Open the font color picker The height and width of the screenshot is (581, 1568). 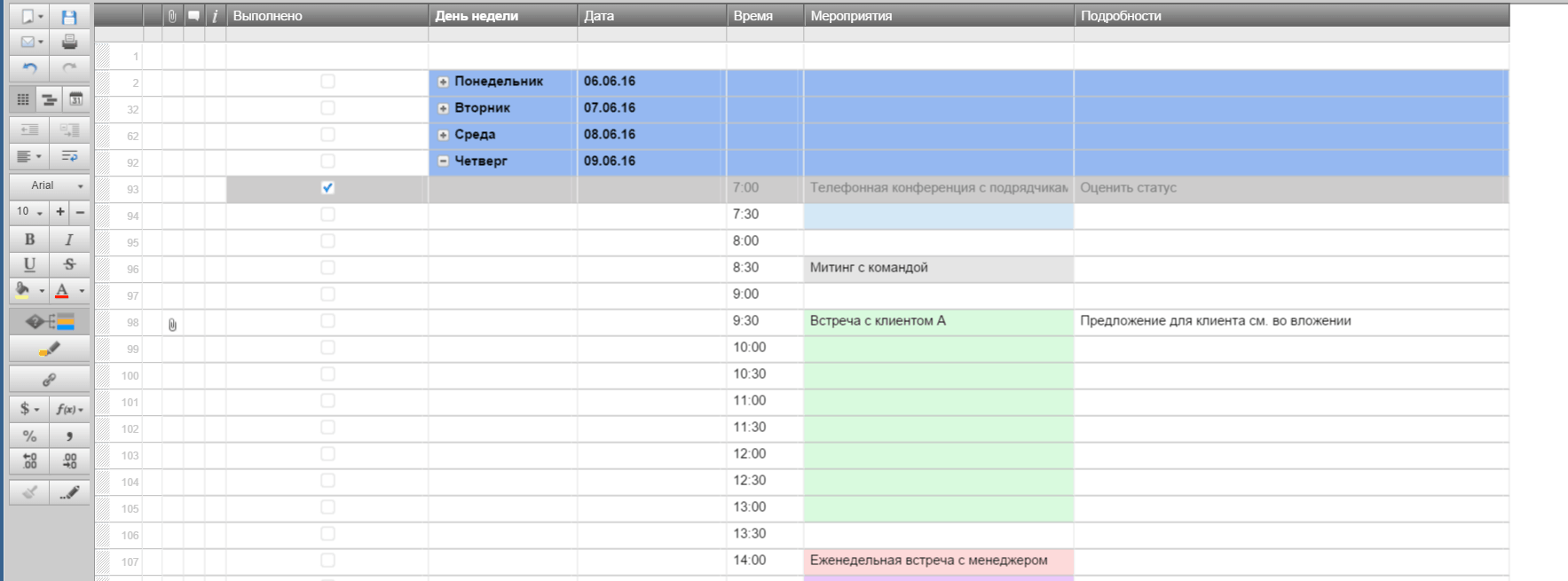click(70, 290)
